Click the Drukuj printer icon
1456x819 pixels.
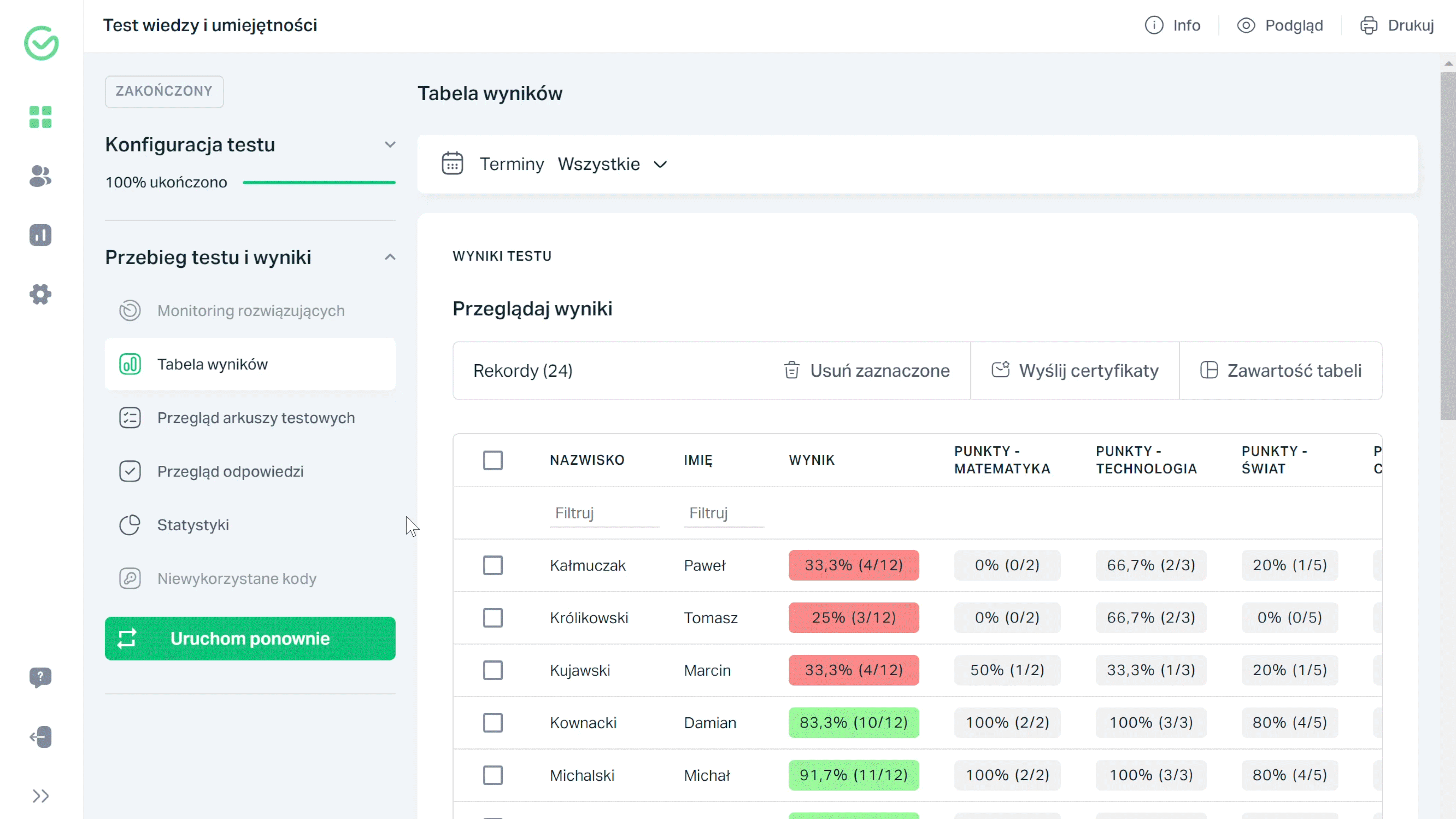1368,25
